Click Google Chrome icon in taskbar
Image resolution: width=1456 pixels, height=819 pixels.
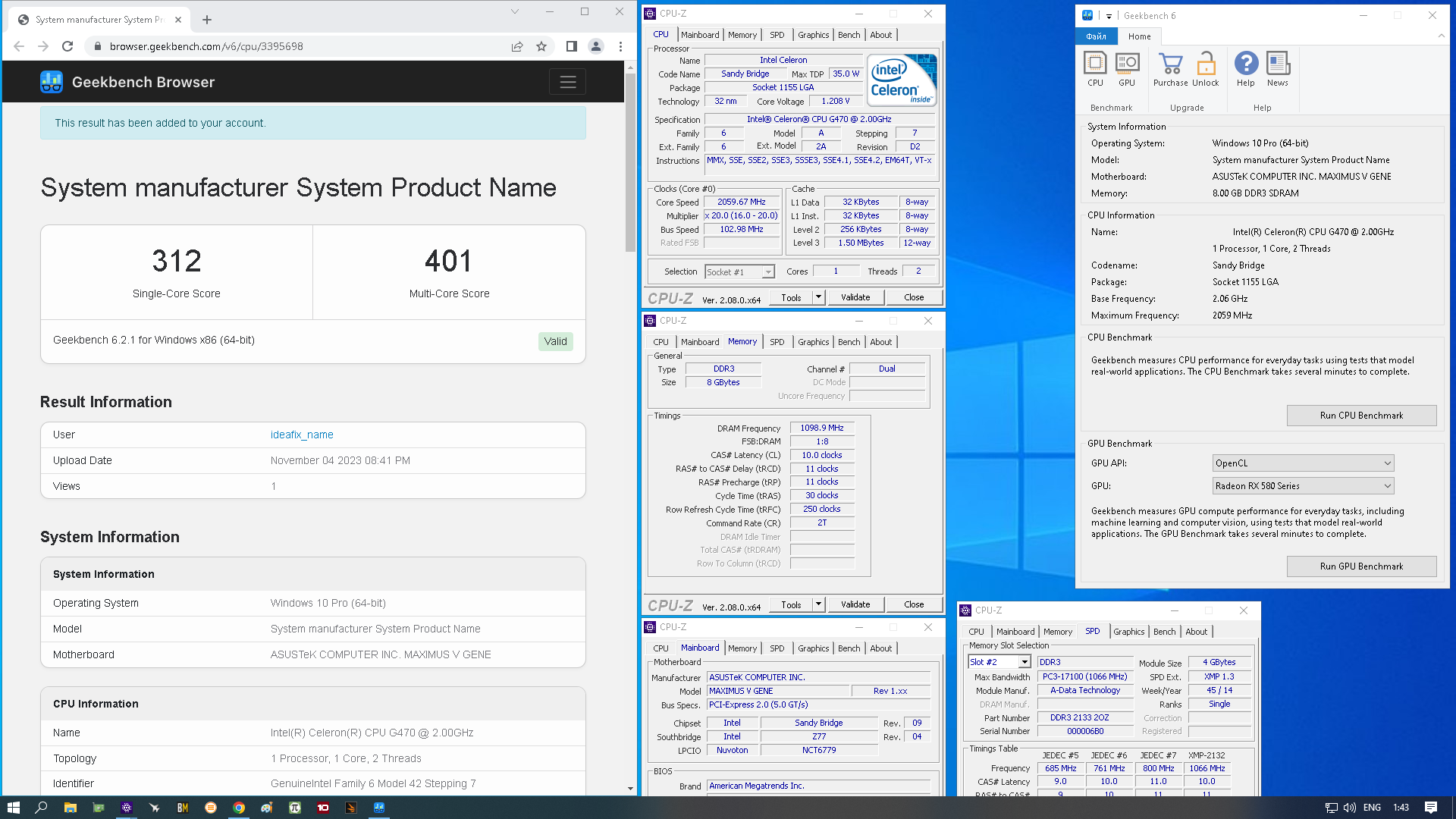coord(239,808)
